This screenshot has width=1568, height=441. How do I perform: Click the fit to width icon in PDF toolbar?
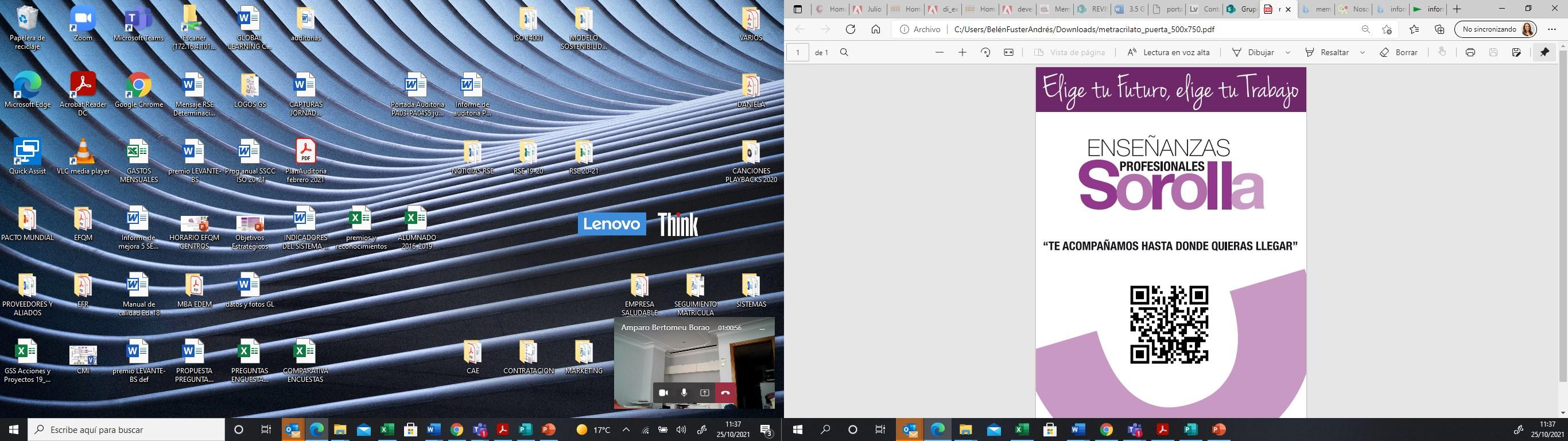tap(1008, 52)
